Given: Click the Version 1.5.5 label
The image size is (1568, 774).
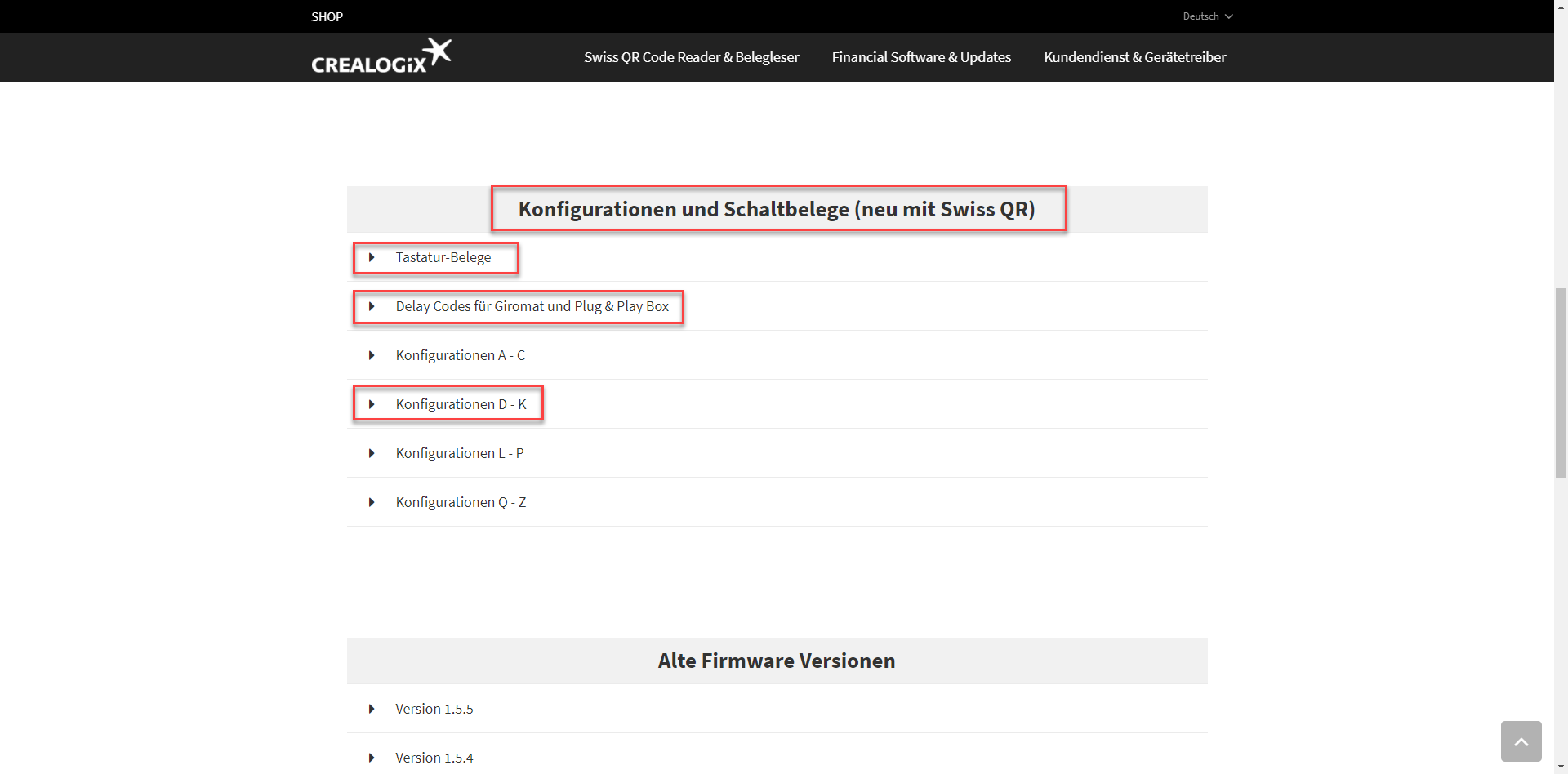Looking at the screenshot, I should (x=434, y=709).
